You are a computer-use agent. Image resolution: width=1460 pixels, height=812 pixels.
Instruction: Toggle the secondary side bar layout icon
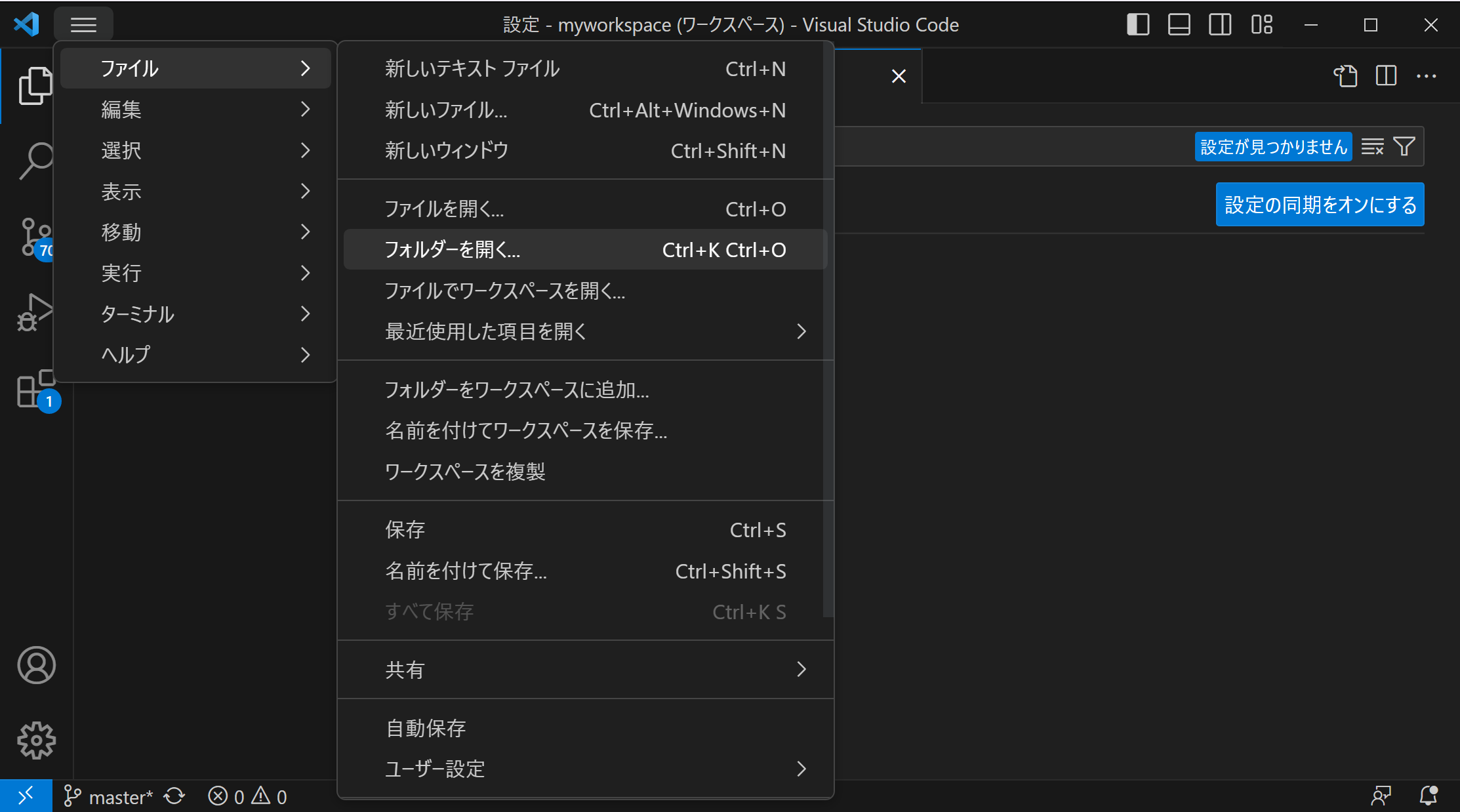[1220, 25]
